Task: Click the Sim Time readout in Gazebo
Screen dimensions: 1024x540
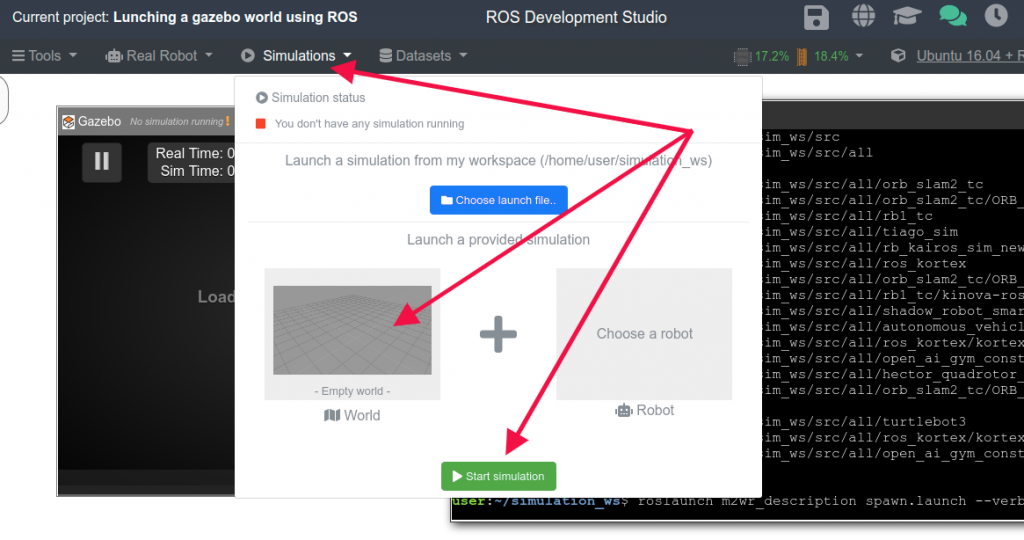Action: (x=197, y=171)
